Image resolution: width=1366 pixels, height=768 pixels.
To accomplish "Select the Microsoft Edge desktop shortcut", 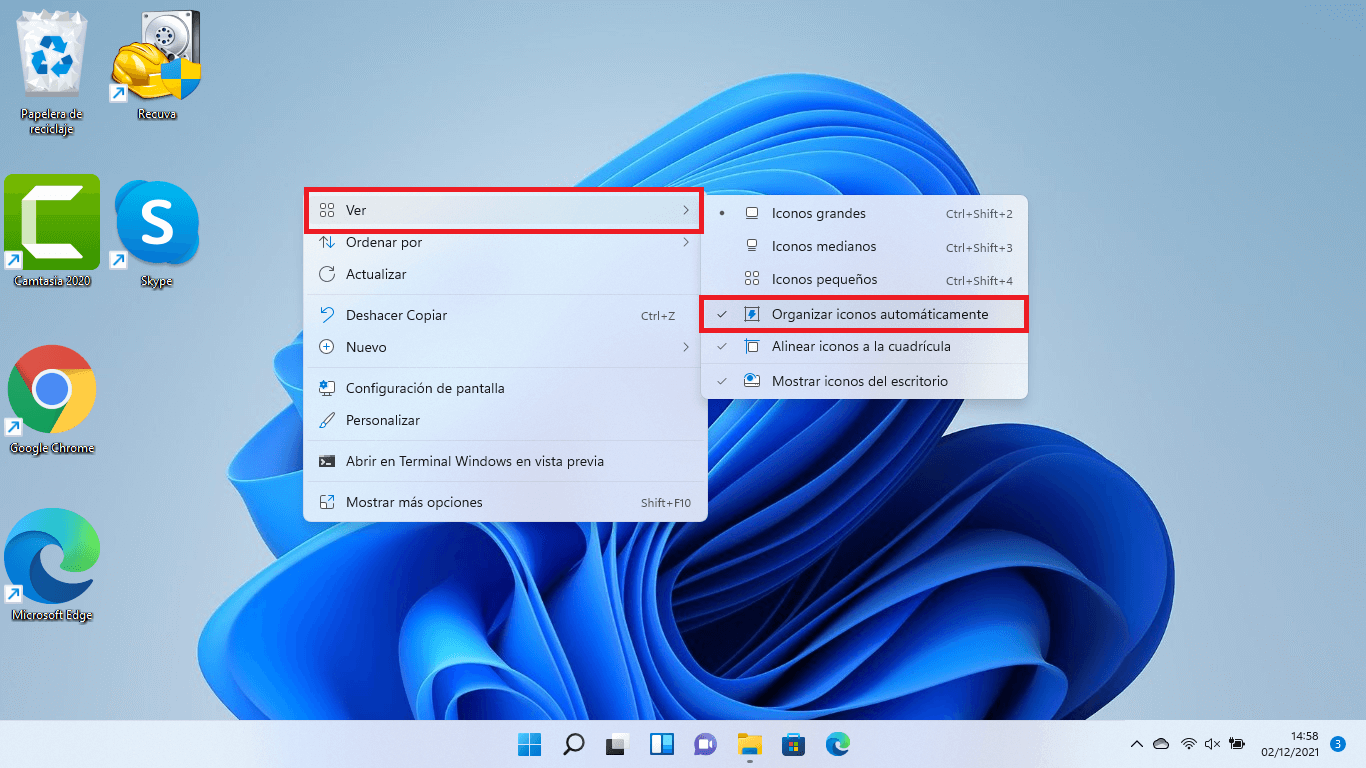I will point(52,566).
